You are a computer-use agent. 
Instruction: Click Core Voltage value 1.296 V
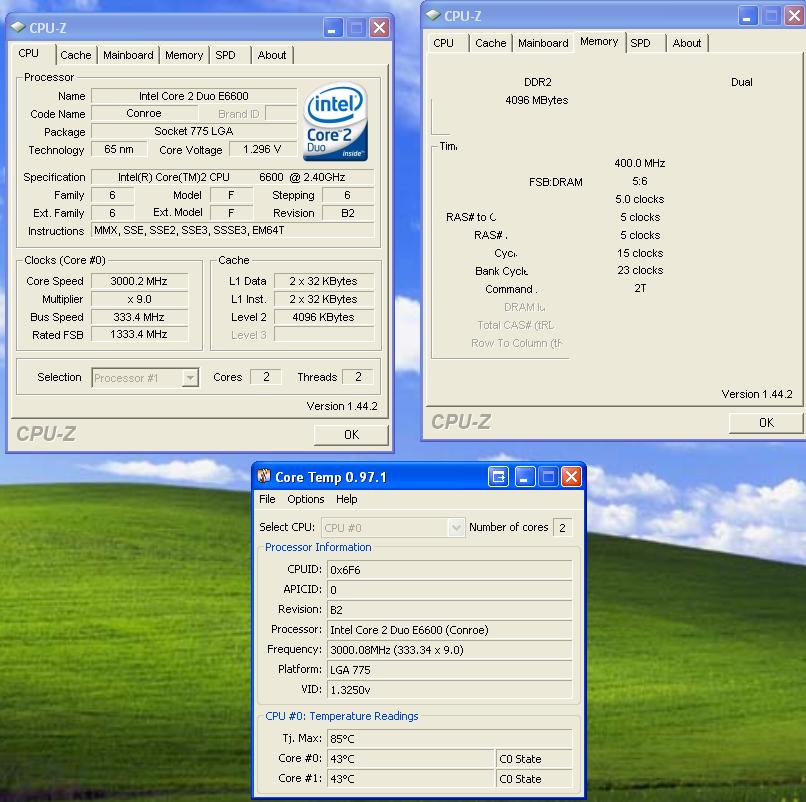(x=263, y=150)
